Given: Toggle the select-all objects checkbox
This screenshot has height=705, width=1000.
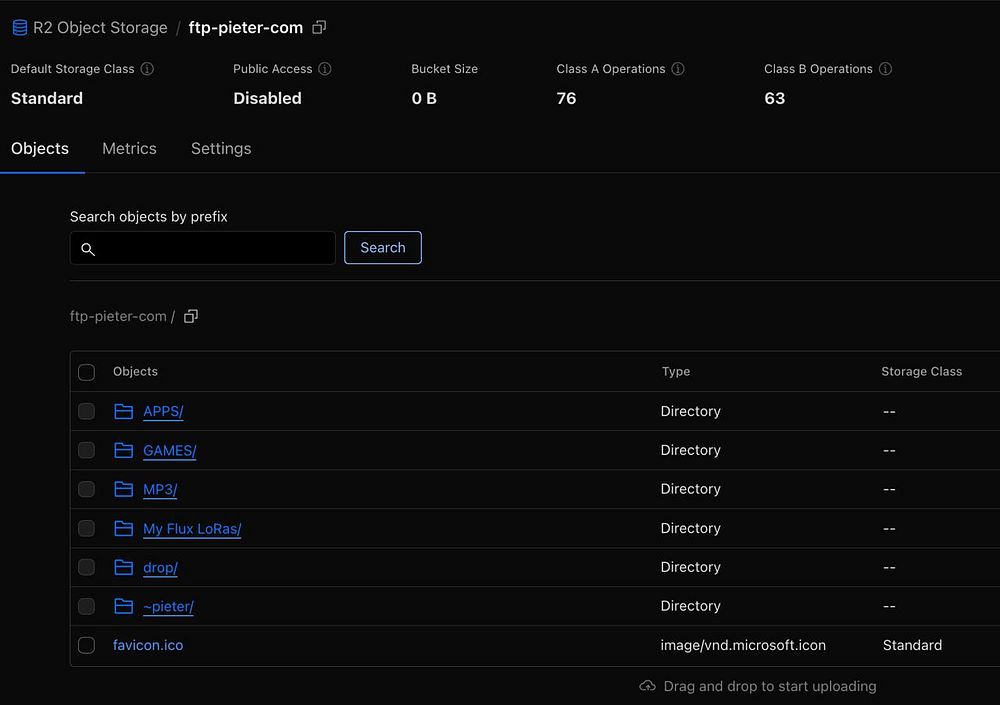Looking at the screenshot, I should pos(87,372).
